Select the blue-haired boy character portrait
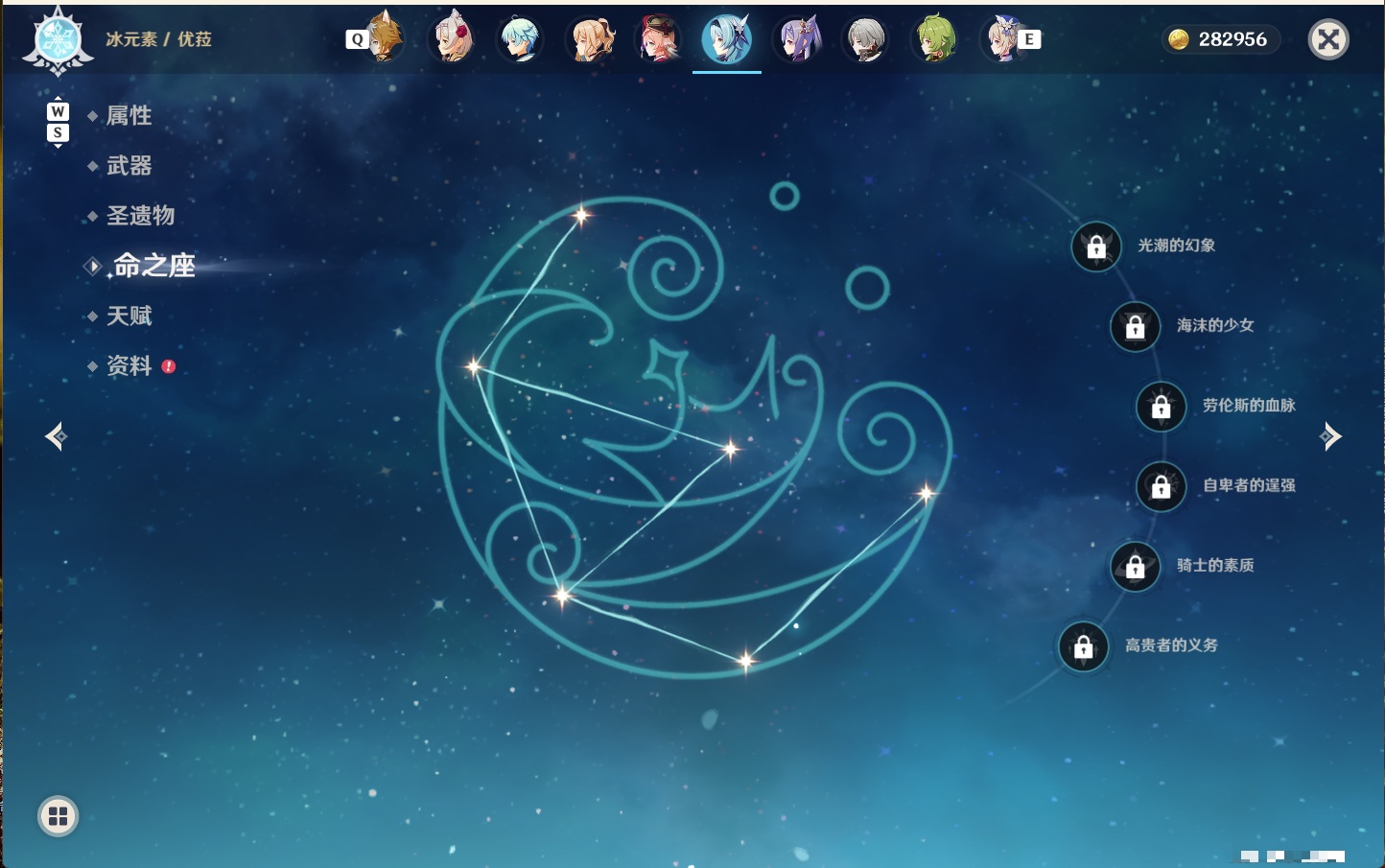 click(x=520, y=39)
